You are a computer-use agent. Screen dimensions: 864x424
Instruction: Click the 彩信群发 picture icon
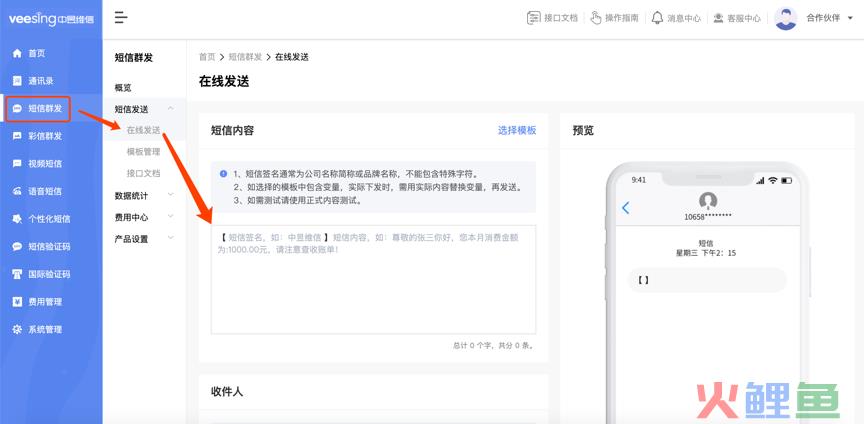coord(17,136)
